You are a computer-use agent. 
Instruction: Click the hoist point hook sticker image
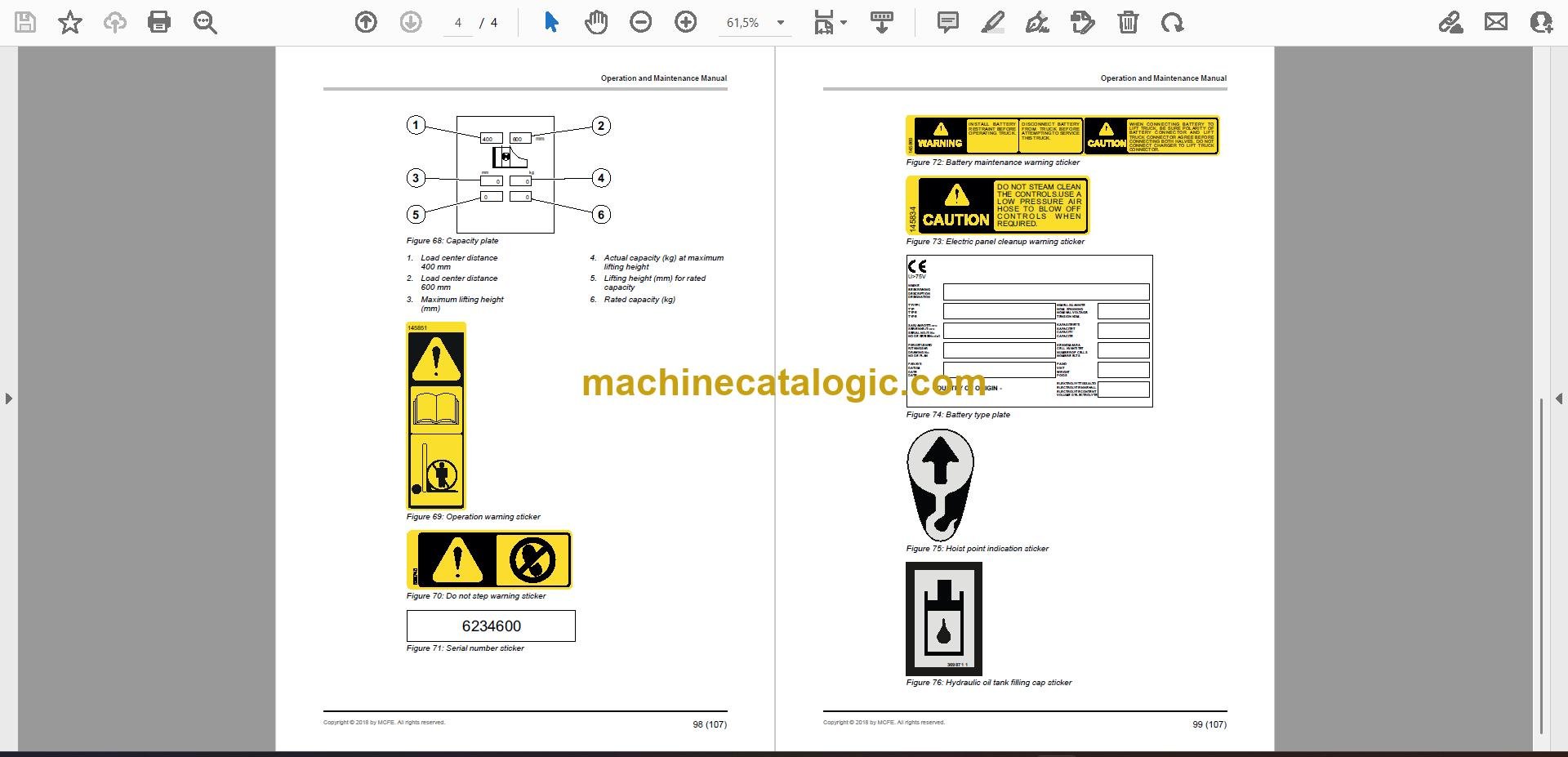(940, 485)
